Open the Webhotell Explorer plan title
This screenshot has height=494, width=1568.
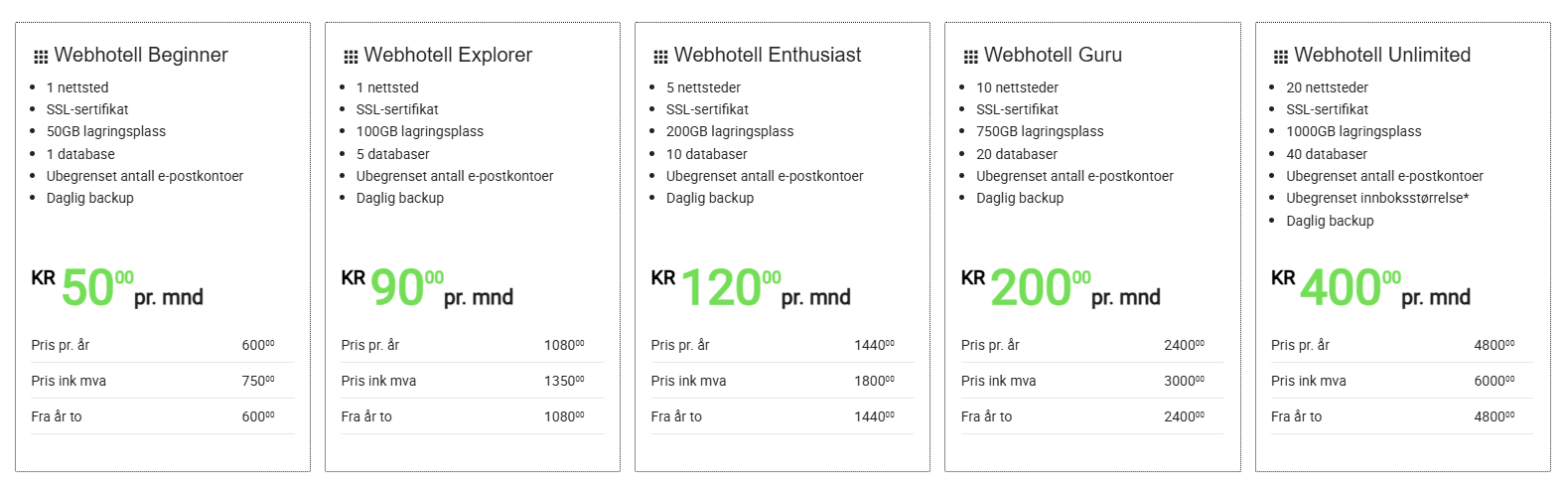coord(448,55)
